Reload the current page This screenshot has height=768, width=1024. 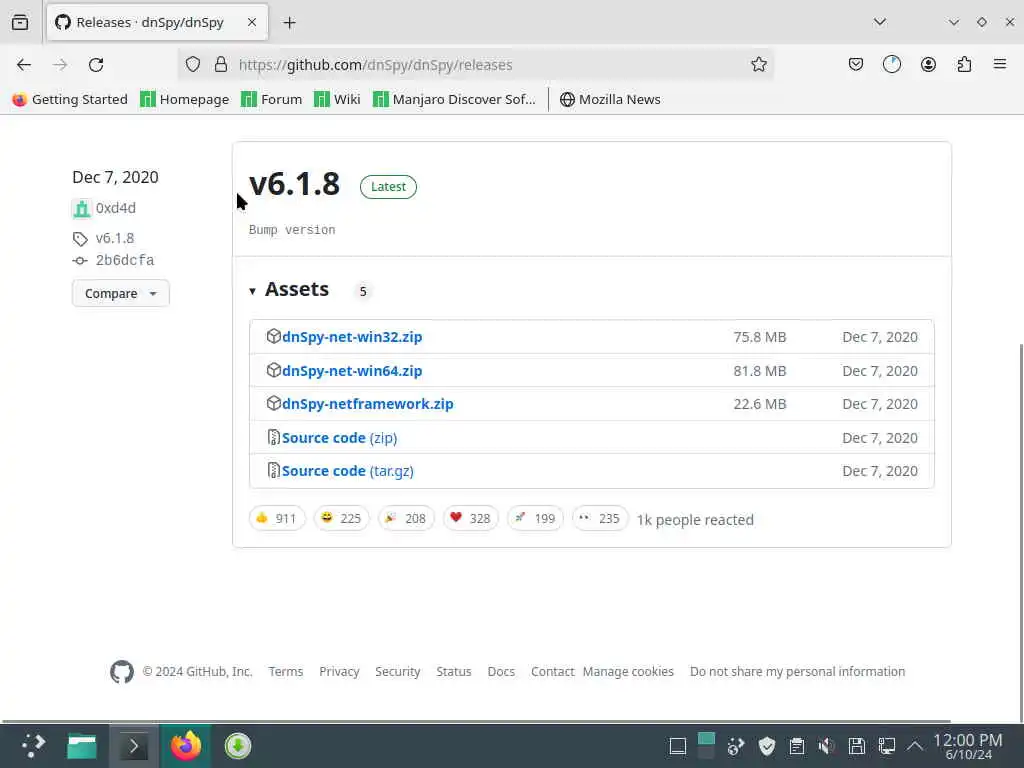pyautogui.click(x=96, y=65)
